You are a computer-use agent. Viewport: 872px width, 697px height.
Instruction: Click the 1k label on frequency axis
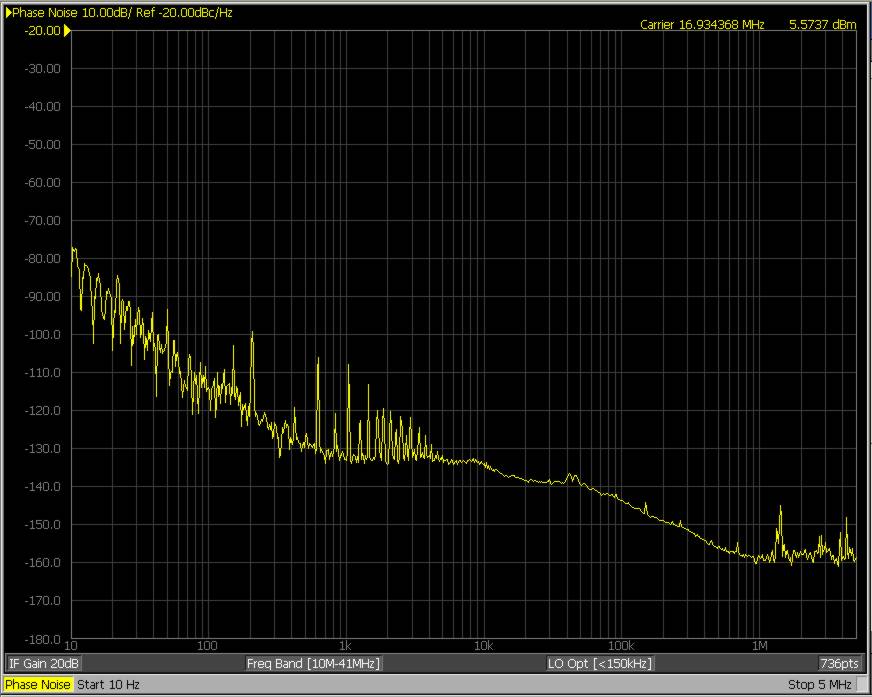click(345, 646)
